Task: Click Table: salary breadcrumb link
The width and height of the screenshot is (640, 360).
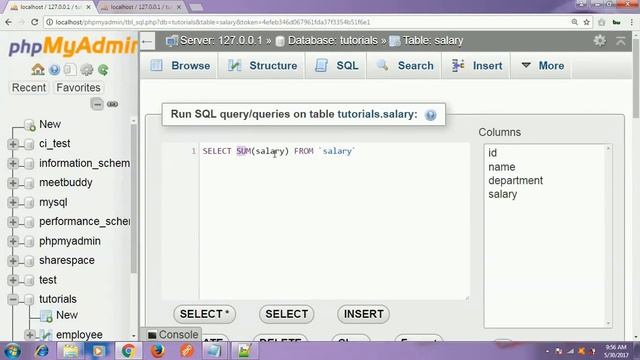Action: pyautogui.click(x=433, y=41)
